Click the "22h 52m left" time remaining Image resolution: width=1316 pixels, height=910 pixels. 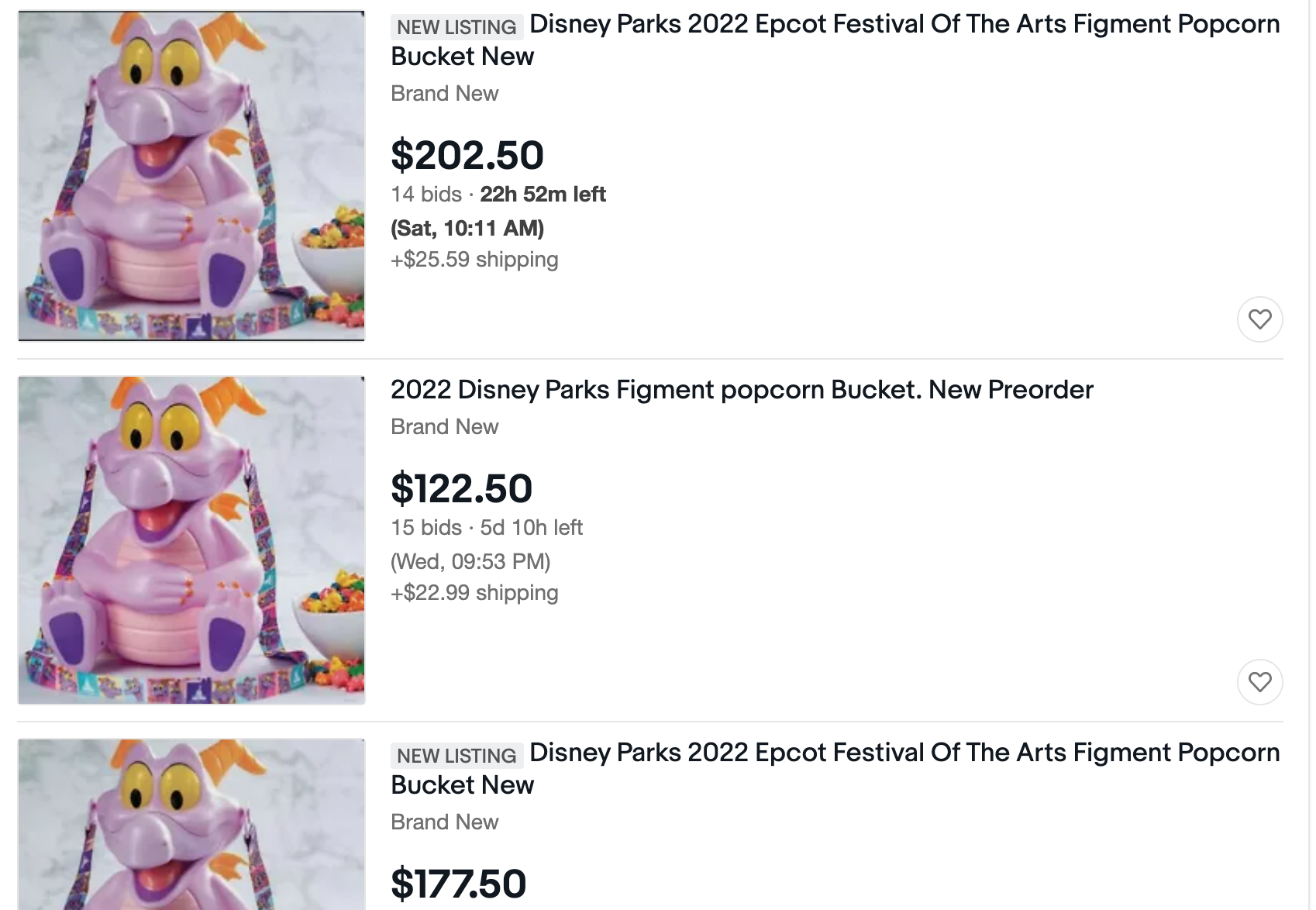[543, 194]
